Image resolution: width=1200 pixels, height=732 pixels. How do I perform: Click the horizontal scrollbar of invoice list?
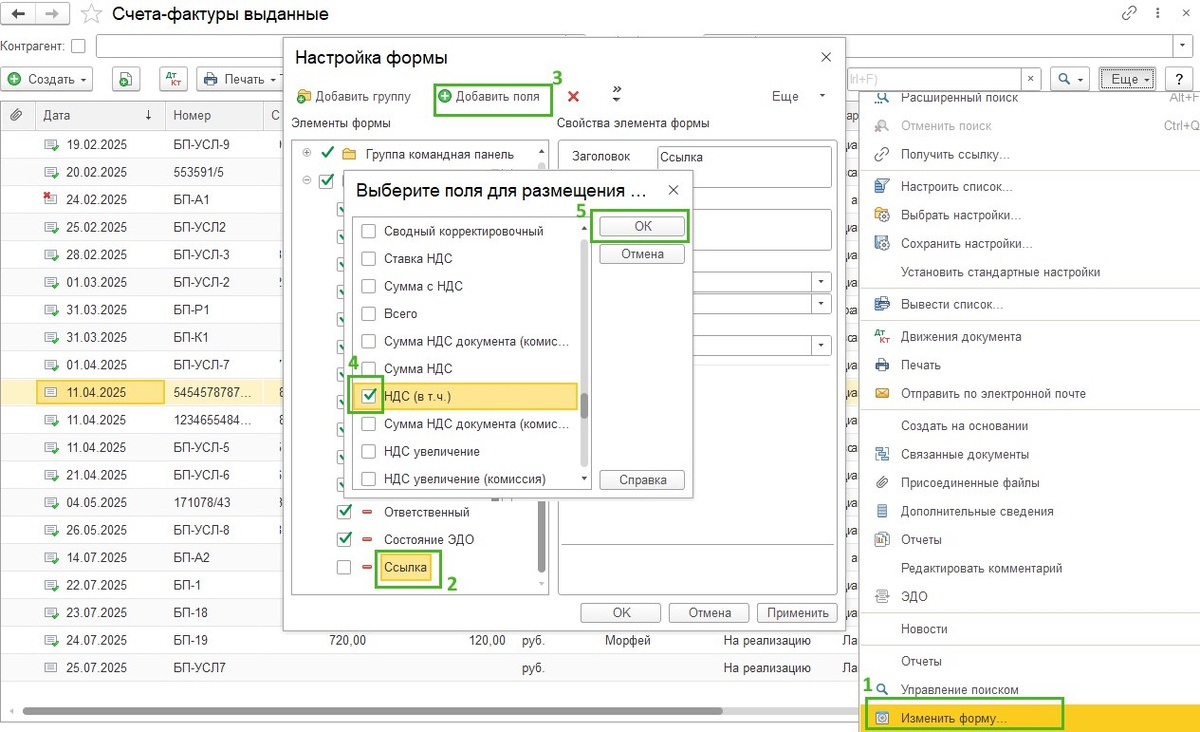click(x=372, y=712)
